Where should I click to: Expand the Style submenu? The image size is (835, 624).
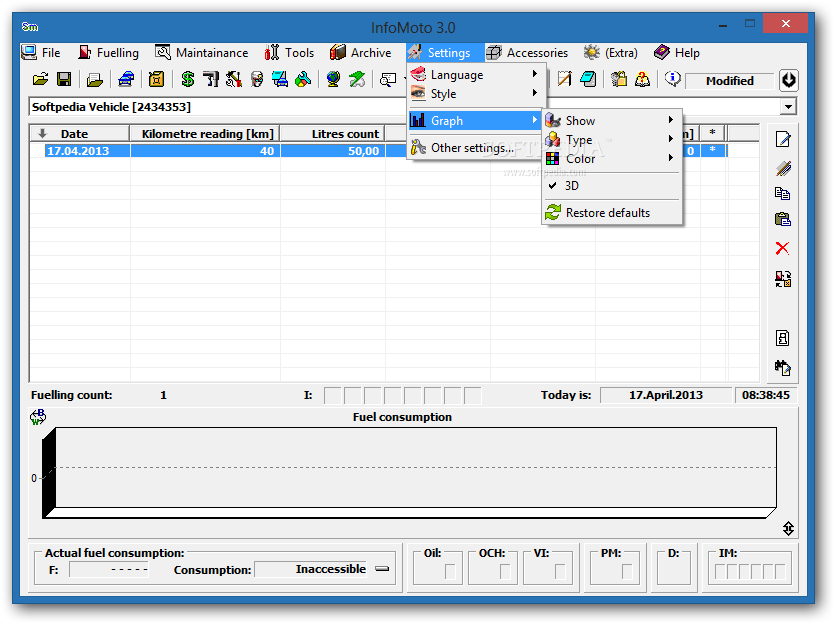476,94
